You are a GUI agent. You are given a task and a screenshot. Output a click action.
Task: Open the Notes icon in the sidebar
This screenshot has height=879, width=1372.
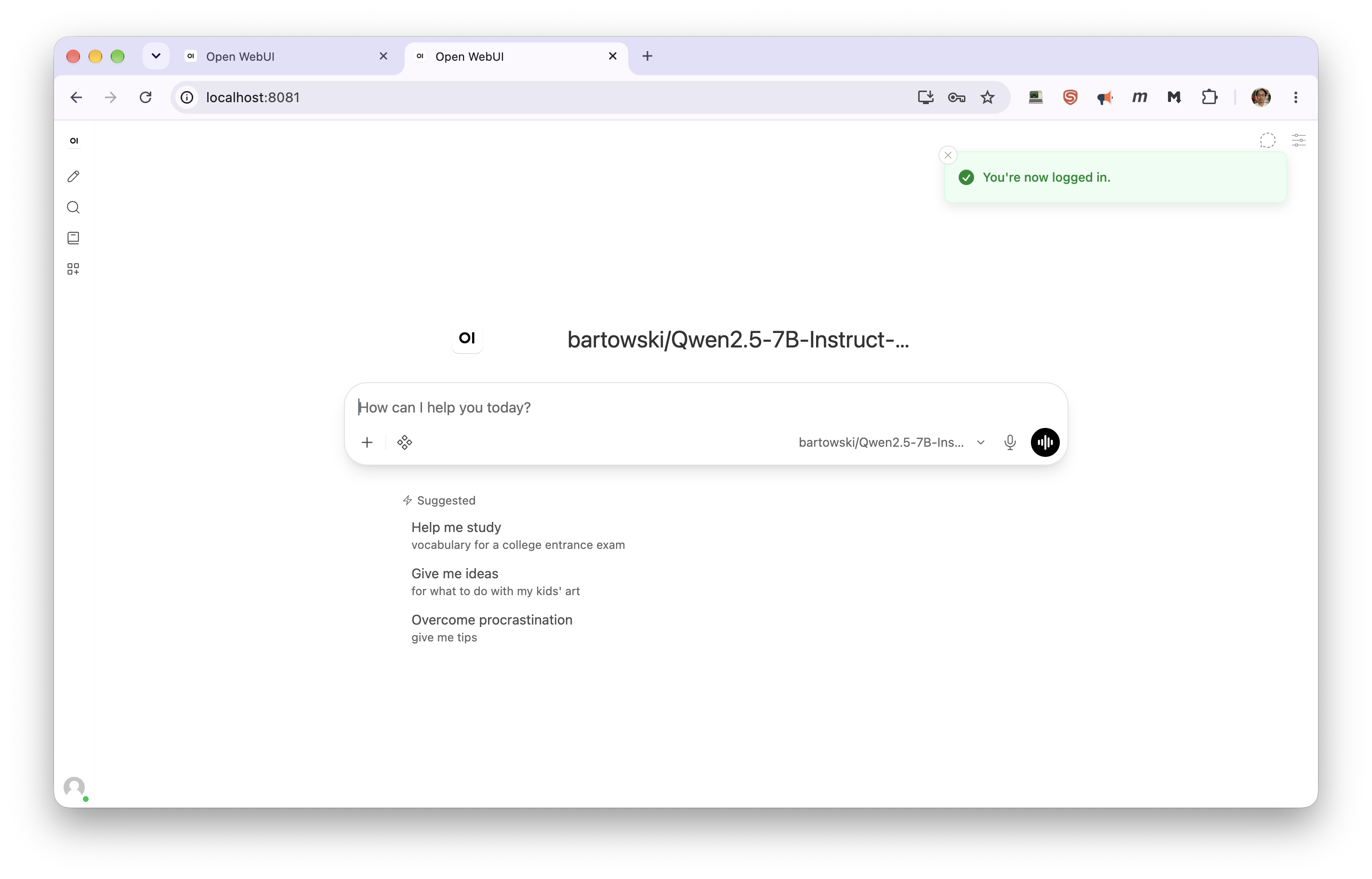click(x=74, y=238)
